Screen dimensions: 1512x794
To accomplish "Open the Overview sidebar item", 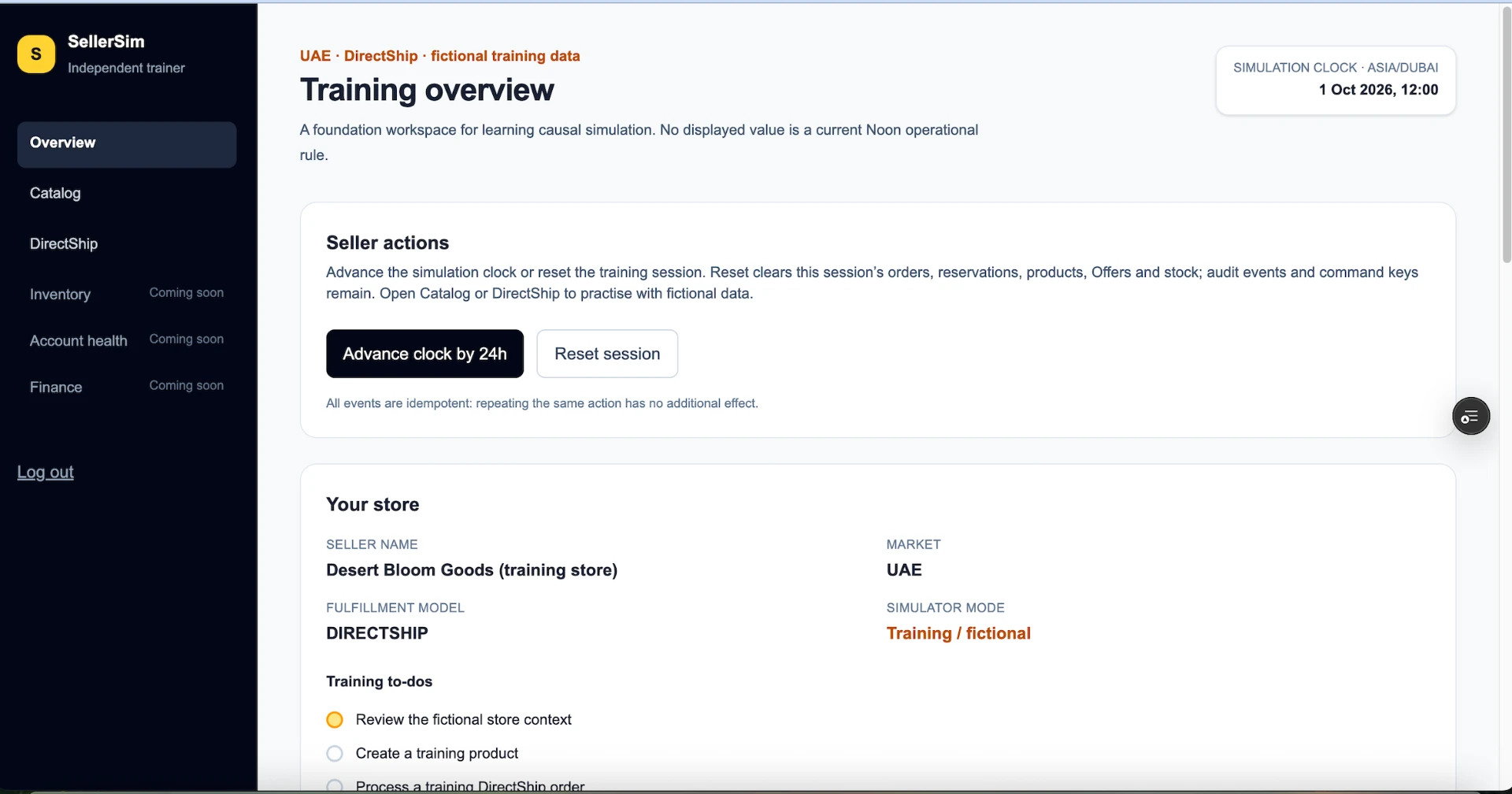I will (x=127, y=144).
